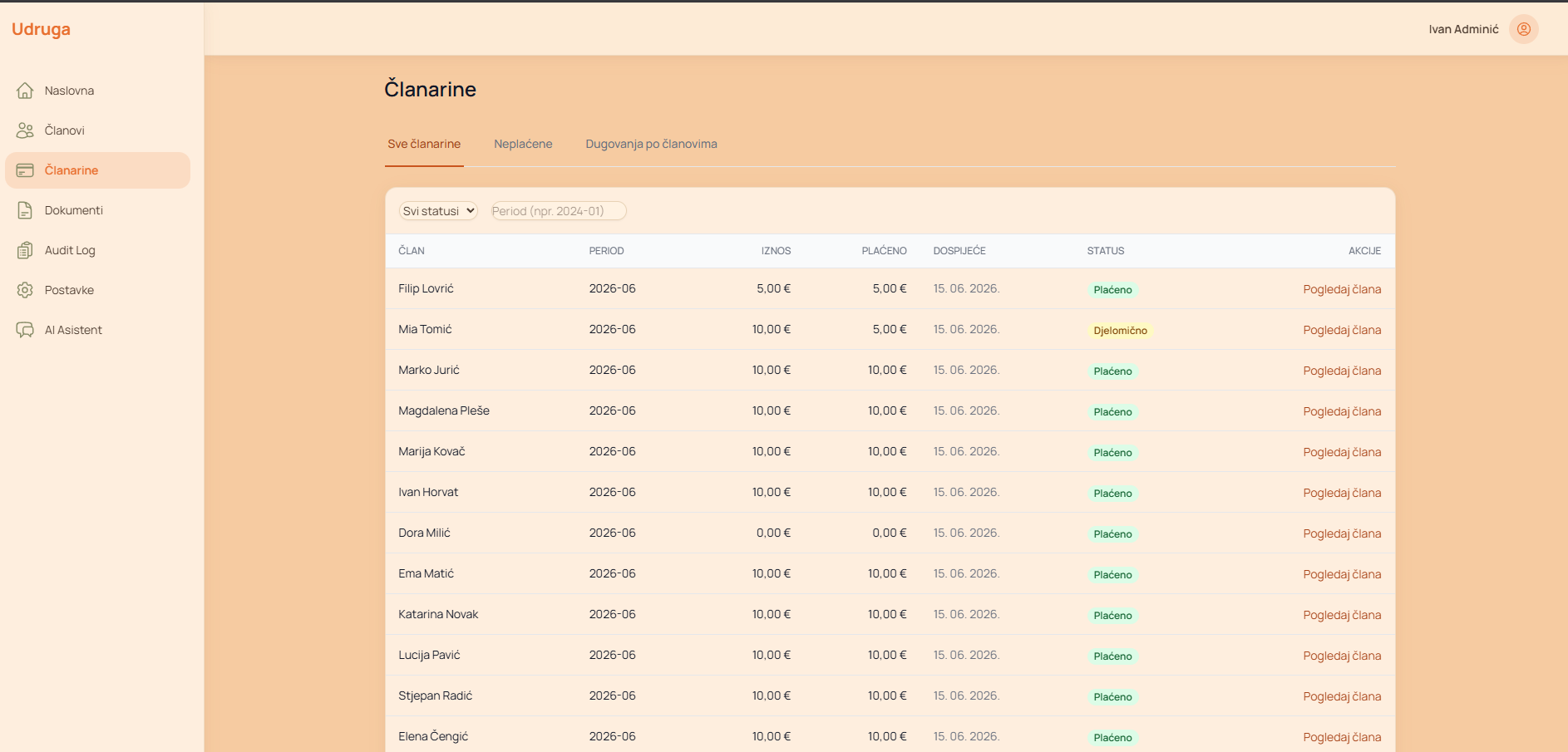Click the Period filter input field
The height and width of the screenshot is (752, 1568).
pos(558,211)
